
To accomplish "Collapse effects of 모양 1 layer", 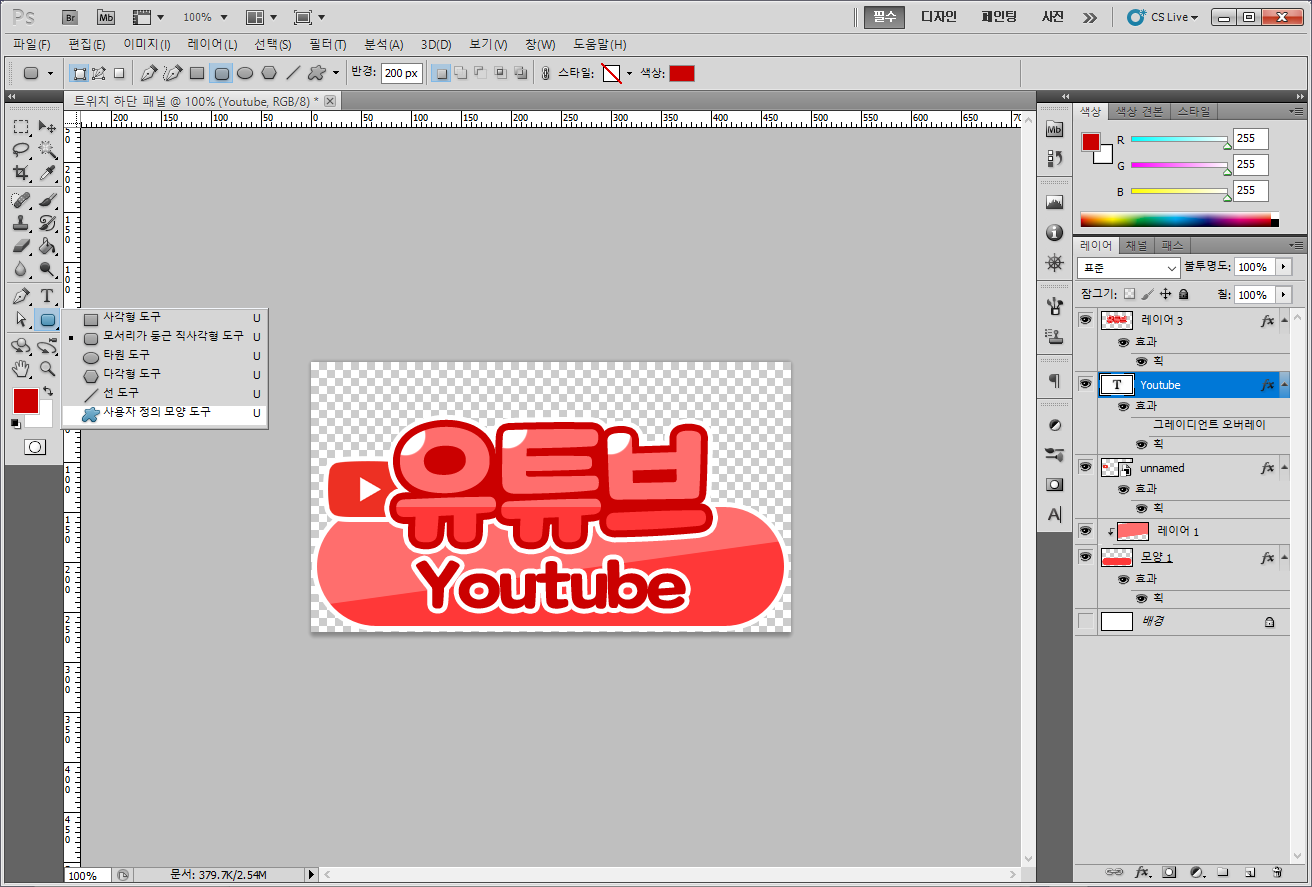I will coord(1284,557).
